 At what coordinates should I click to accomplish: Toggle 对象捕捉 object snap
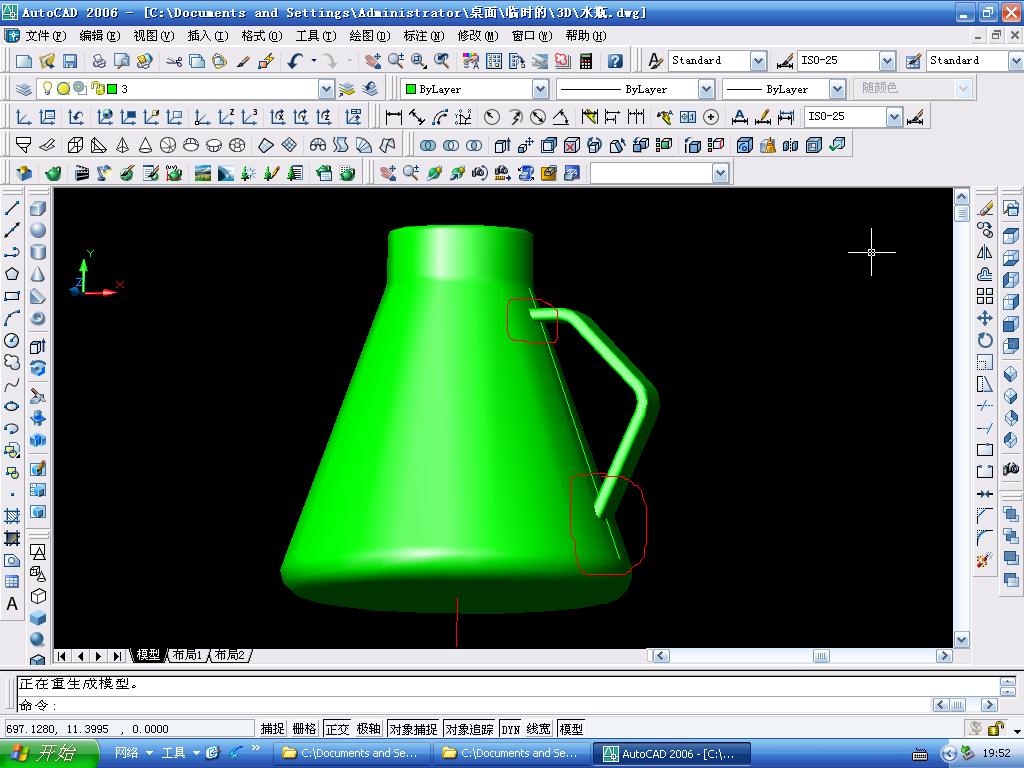point(413,729)
